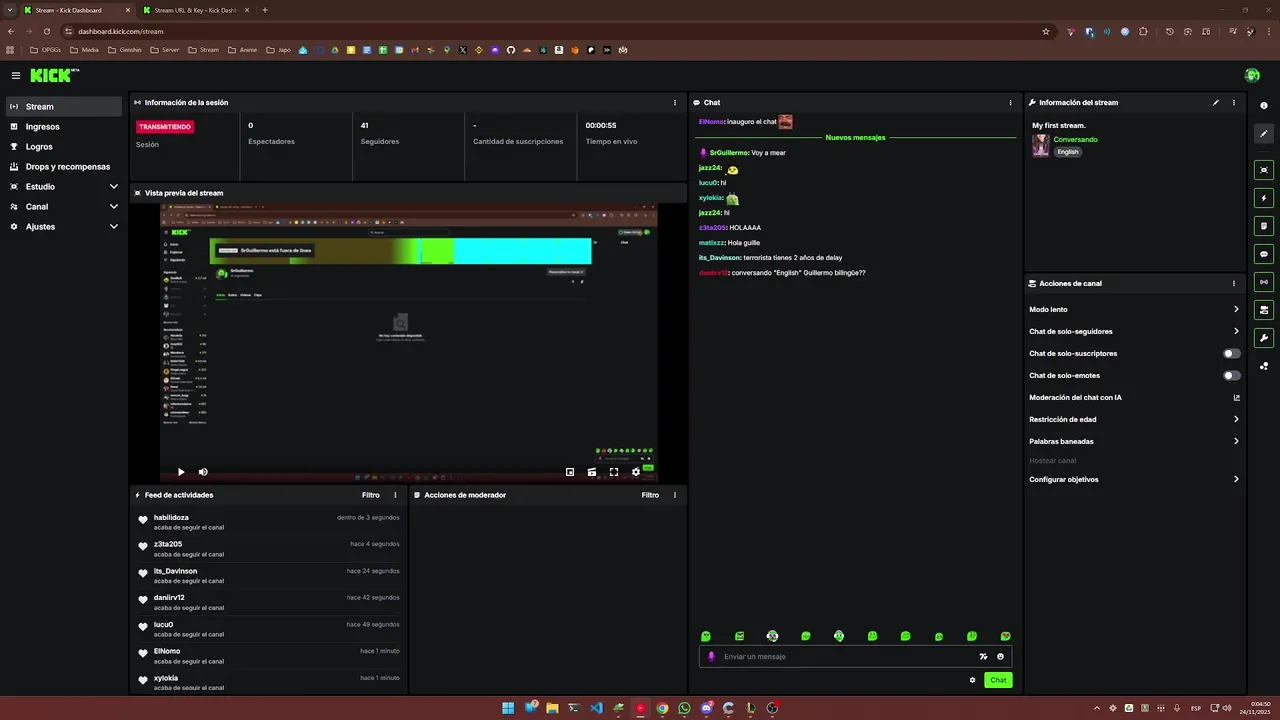Viewport: 1280px width, 720px height.
Task: Open Visual Studio Code from the taskbar
Action: (x=596, y=708)
